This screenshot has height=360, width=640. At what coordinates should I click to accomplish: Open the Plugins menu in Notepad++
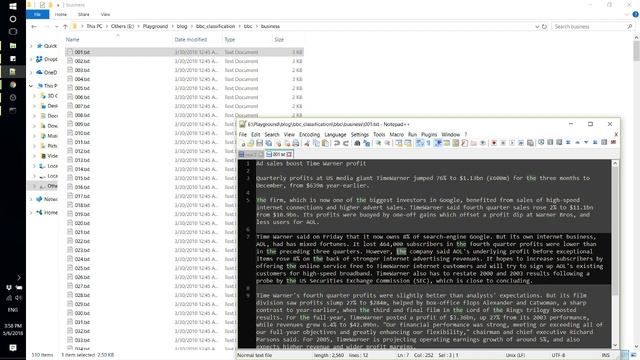(x=429, y=134)
